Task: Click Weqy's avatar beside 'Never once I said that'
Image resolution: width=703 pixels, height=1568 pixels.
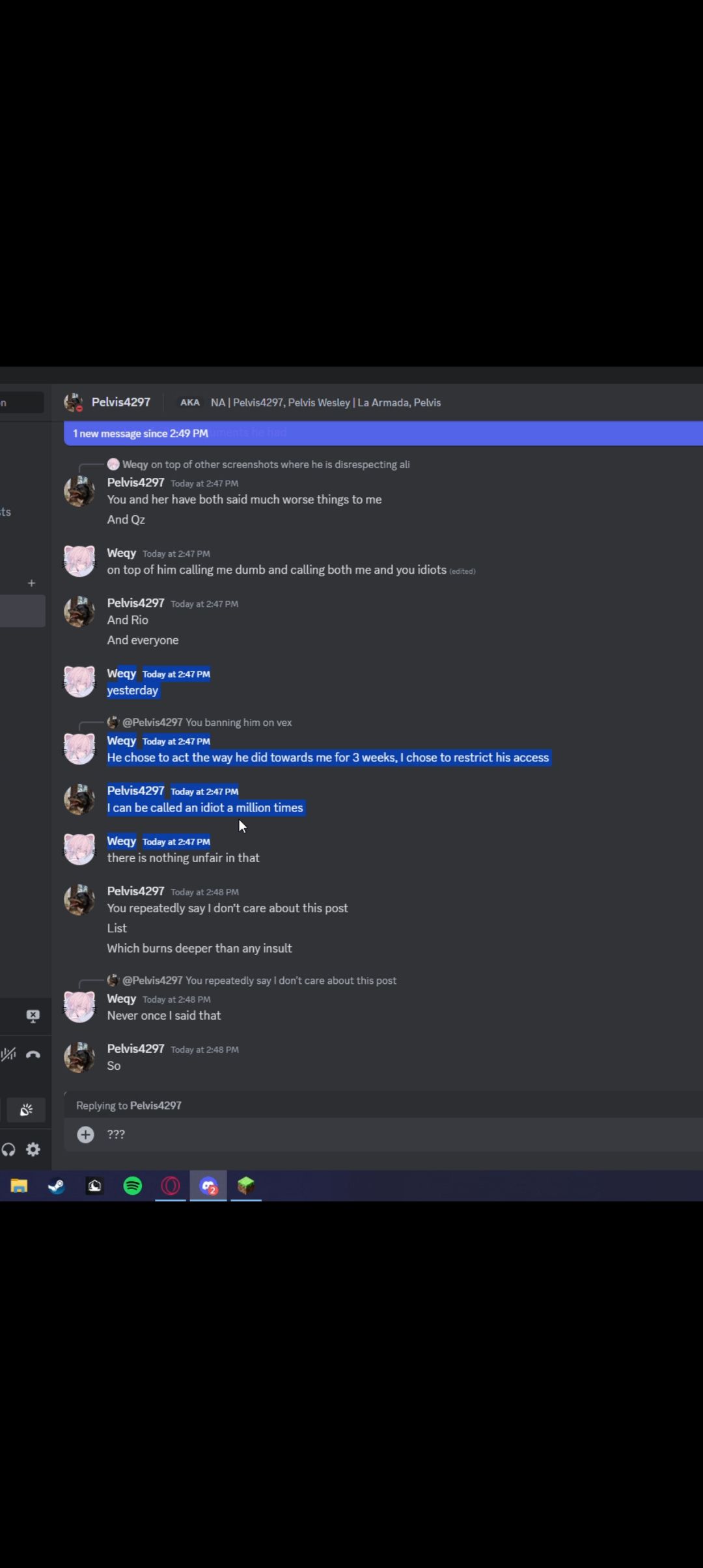Action: (79, 1007)
